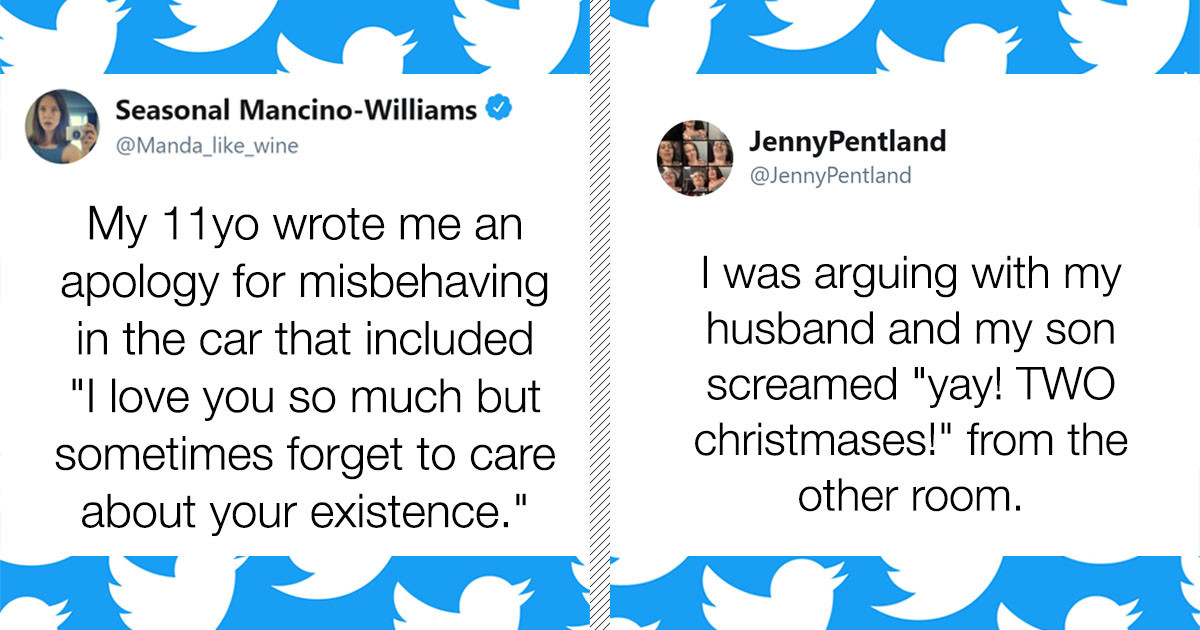Open the Seasonal Mancino-Williams display name
The image size is (1200, 630).
tap(297, 110)
